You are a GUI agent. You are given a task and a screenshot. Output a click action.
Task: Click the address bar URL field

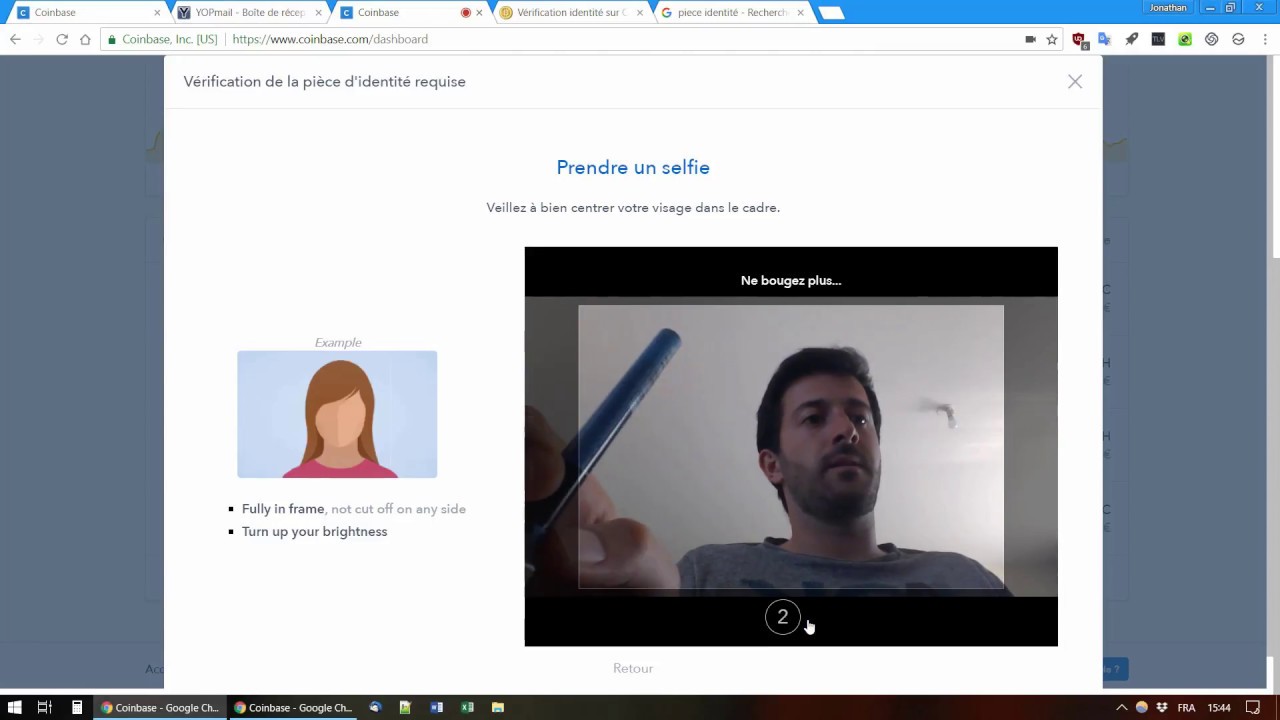(x=620, y=39)
